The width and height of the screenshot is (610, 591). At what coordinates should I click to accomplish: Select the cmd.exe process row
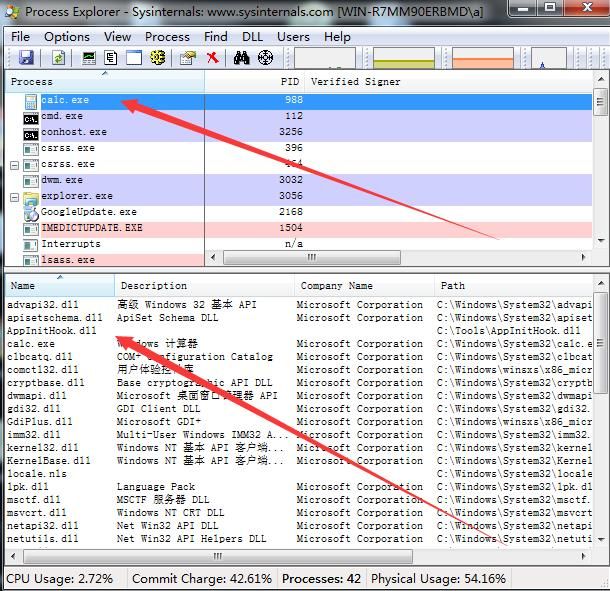[x=299, y=116]
